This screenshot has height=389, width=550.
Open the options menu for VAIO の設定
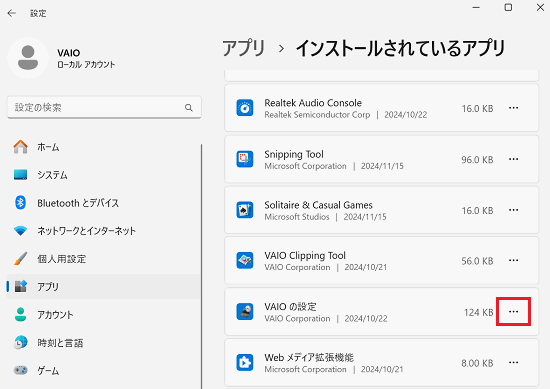pos(513,311)
